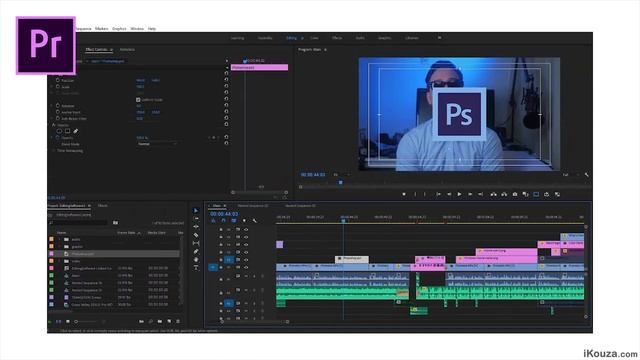
Task: Expand the Time Remapping section
Action: click(x=54, y=151)
